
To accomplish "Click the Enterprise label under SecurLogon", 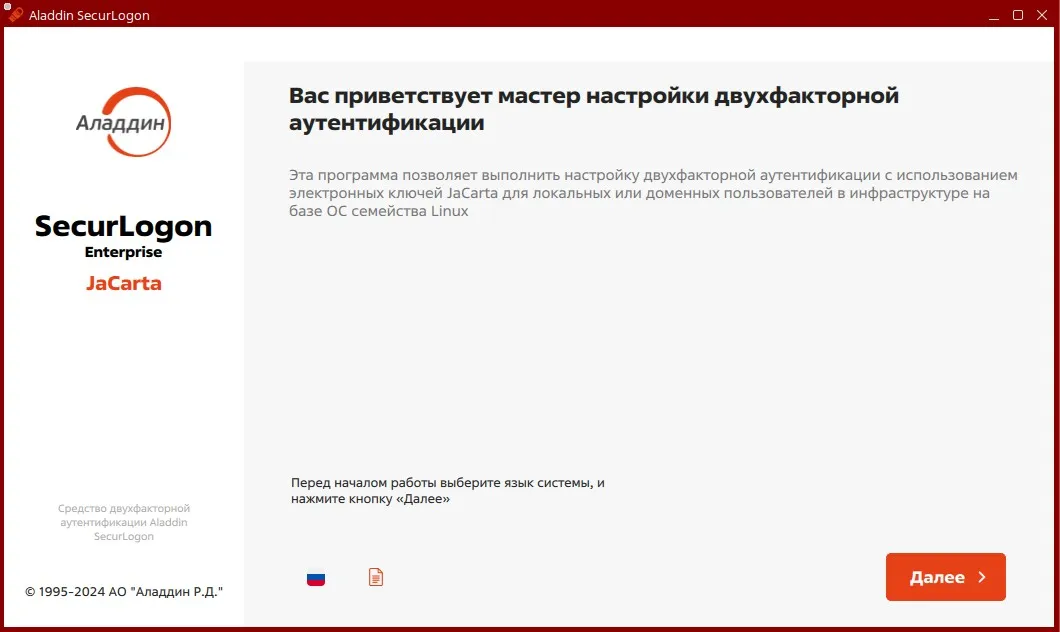I will click(123, 252).
